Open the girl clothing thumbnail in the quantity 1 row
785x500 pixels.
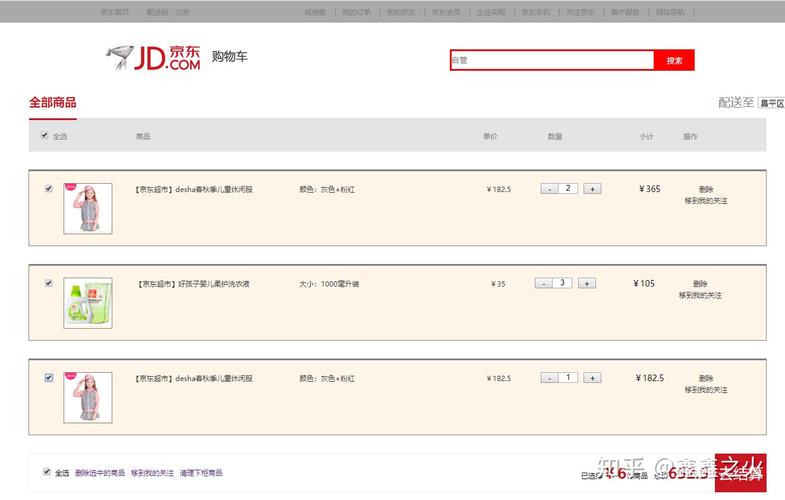tap(88, 397)
